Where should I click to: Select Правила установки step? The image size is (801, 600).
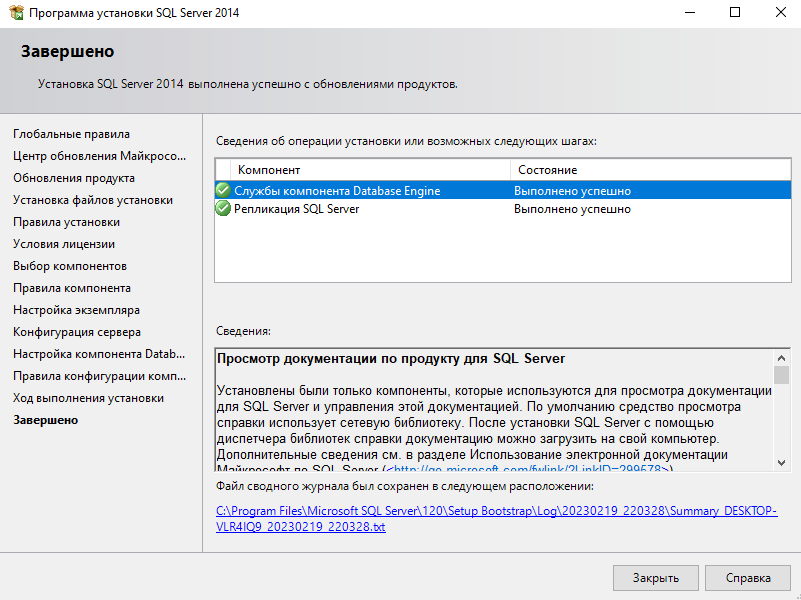66,222
